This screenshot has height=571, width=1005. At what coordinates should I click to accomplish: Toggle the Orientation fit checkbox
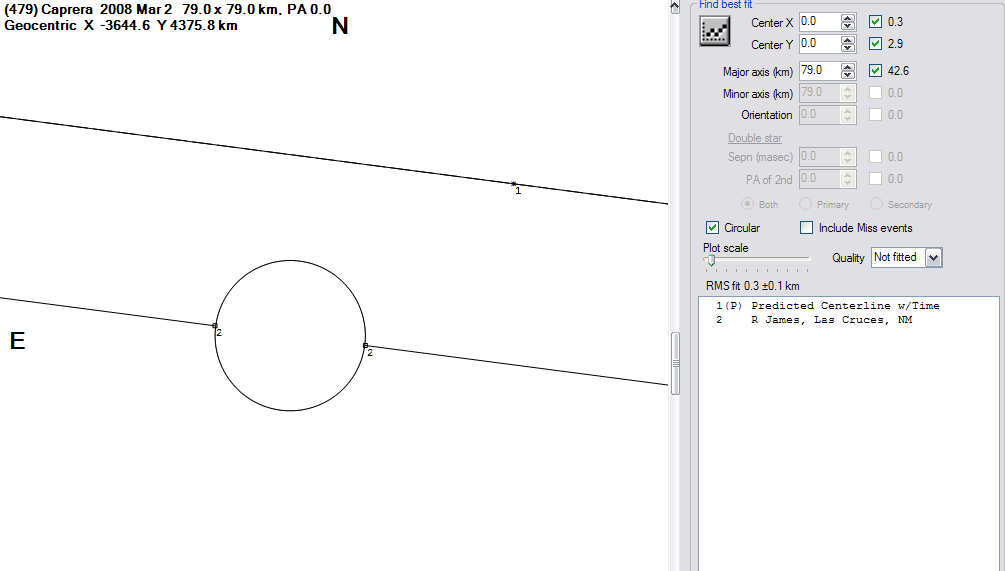click(x=876, y=115)
